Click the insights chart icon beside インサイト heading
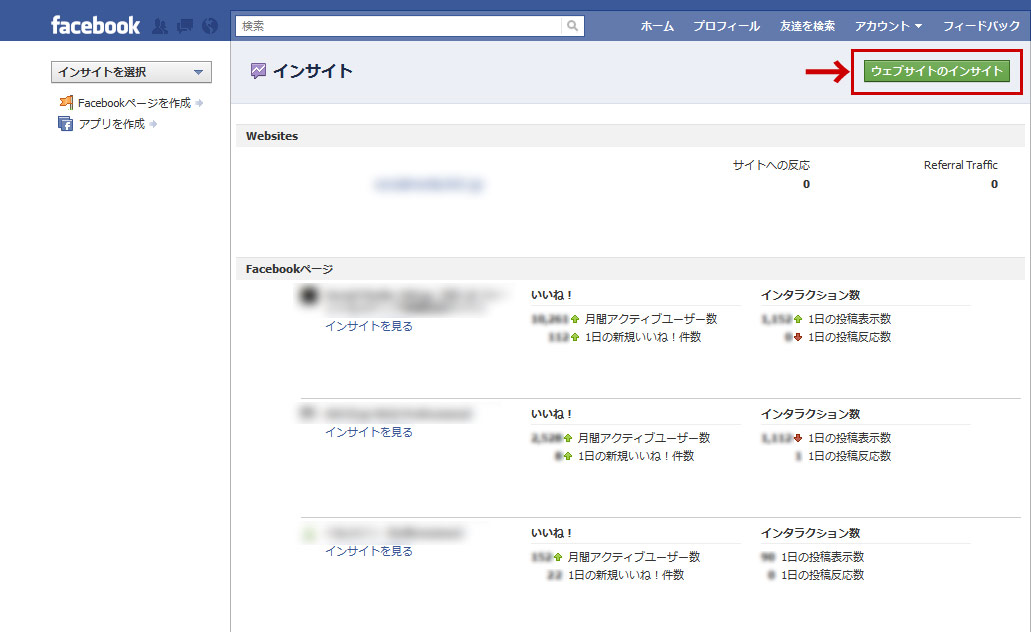The height and width of the screenshot is (632, 1031). [x=258, y=70]
